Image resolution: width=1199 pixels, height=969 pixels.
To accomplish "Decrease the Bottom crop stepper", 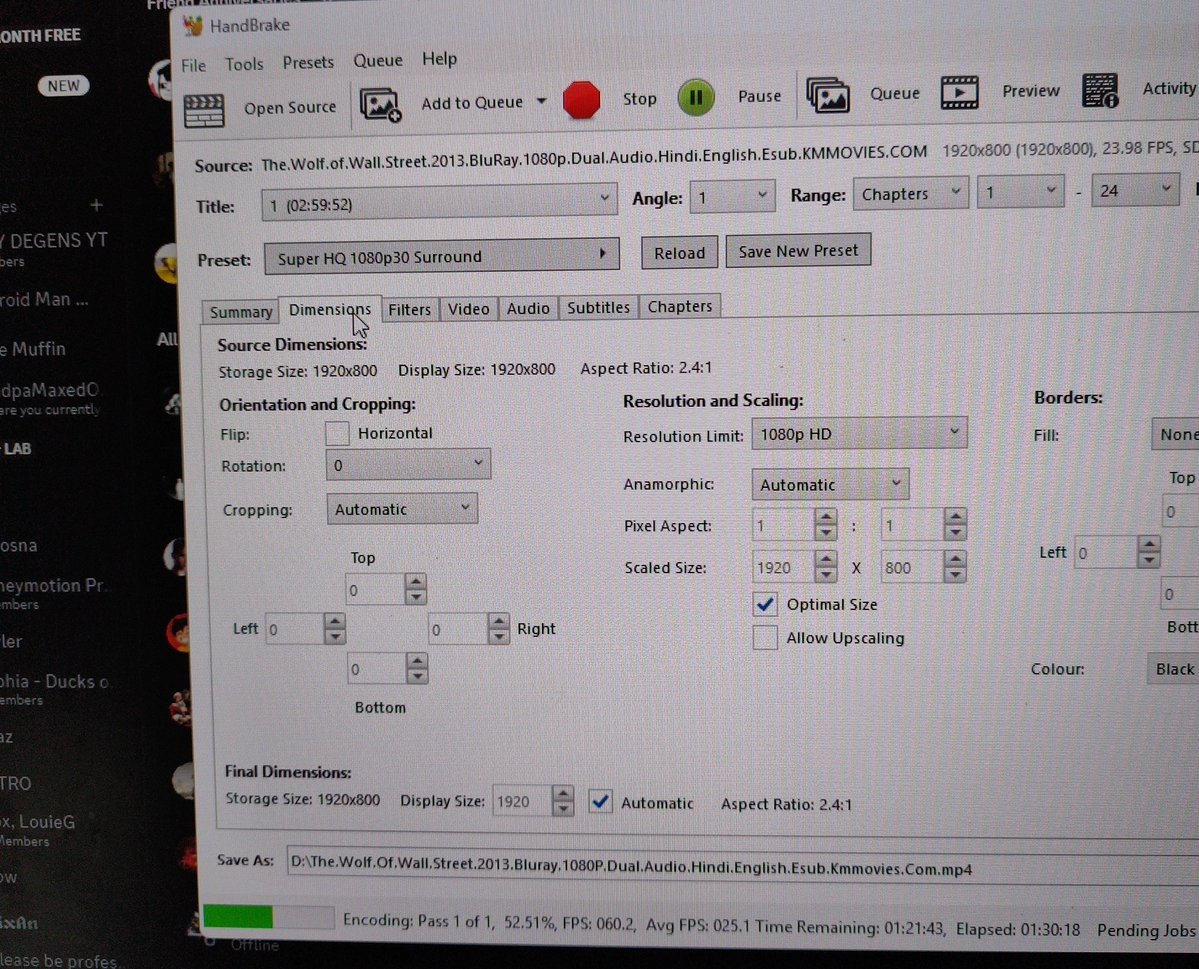I will tap(417, 678).
